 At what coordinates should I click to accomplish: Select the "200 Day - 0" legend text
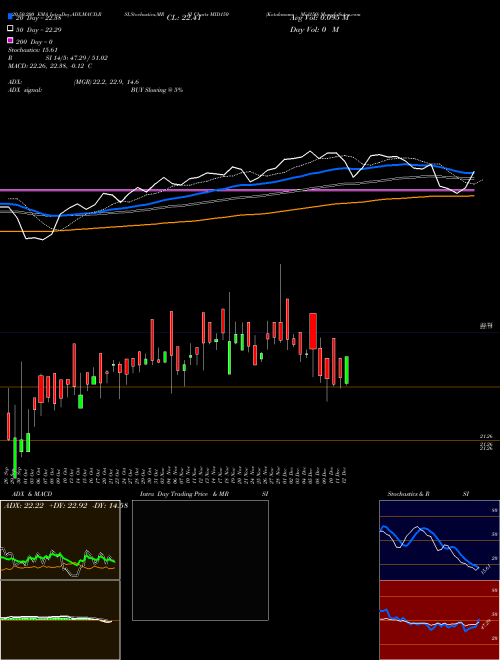click(34, 42)
